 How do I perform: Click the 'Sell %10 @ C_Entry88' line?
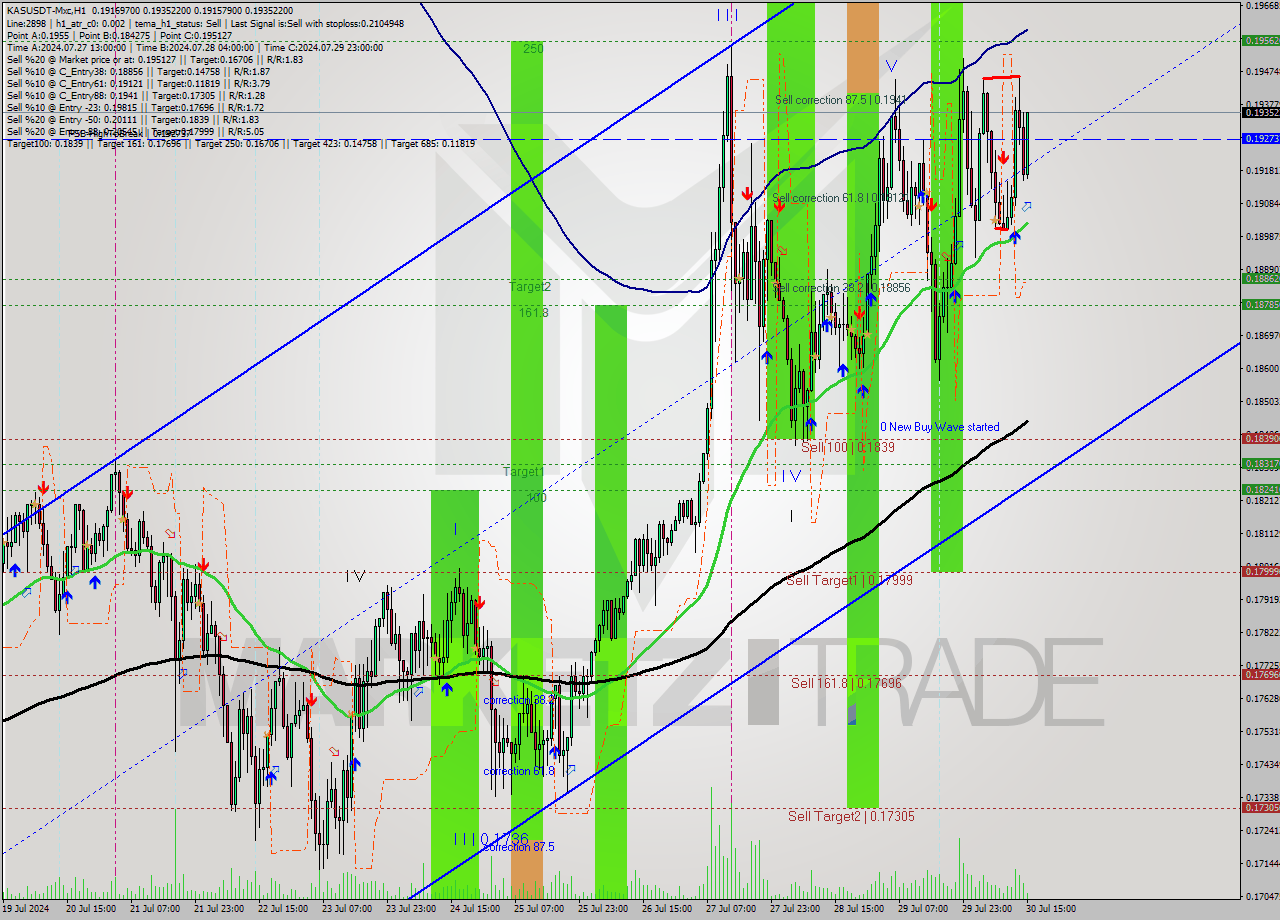pos(135,95)
